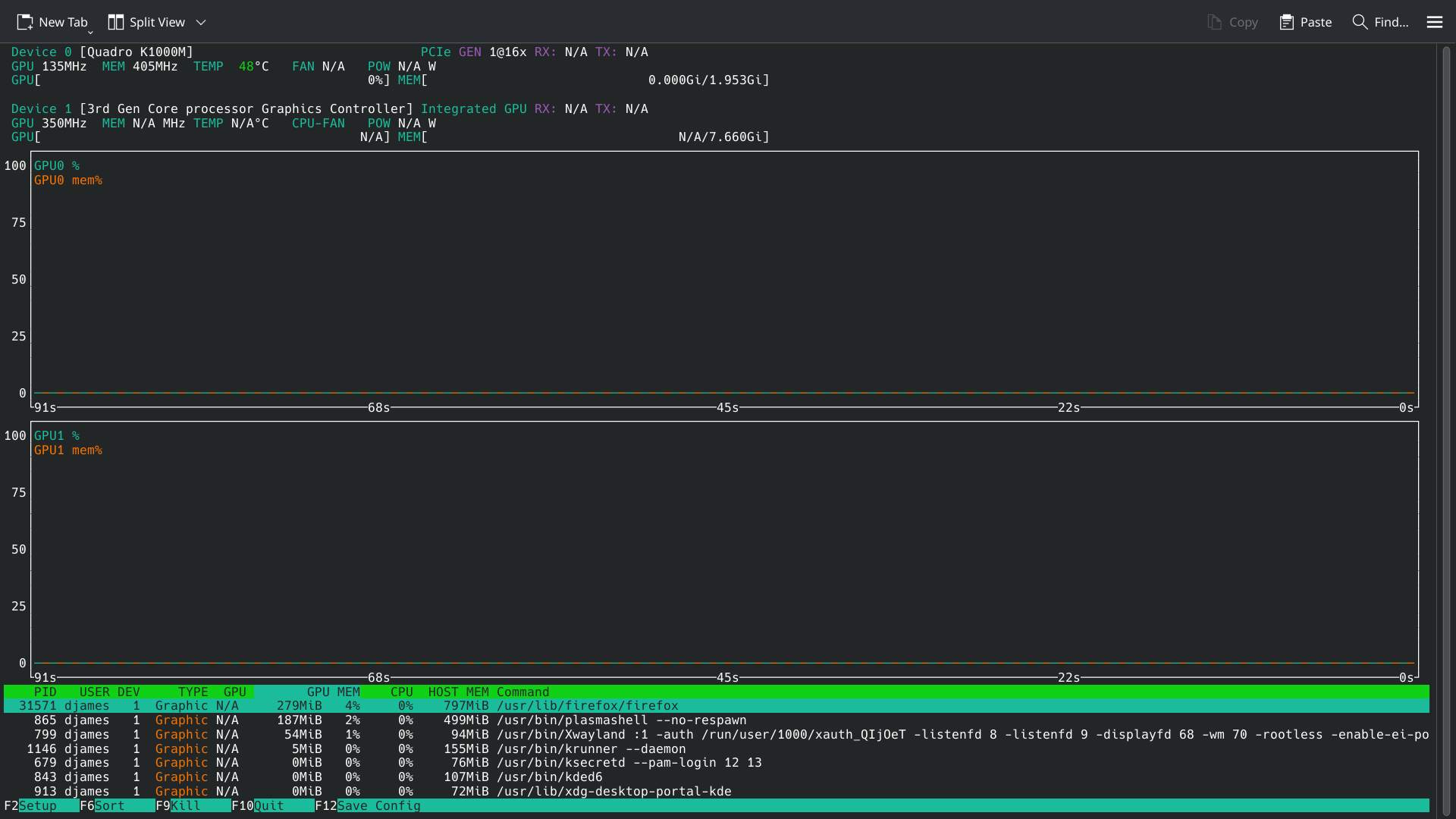Screen dimensions: 1456x819
Task: Open the hamburger menu
Action: point(1434,22)
